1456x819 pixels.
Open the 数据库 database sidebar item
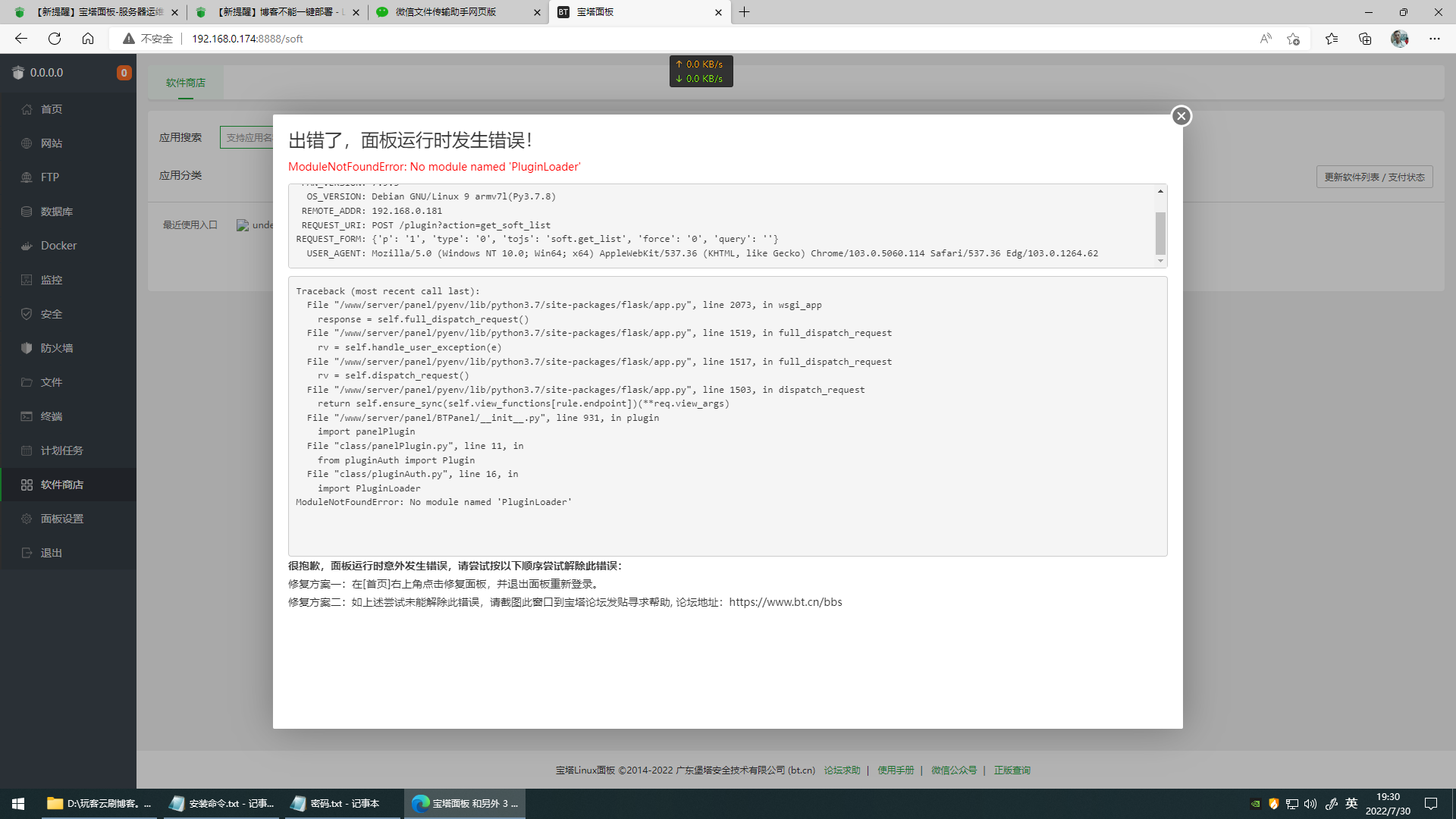(68, 212)
